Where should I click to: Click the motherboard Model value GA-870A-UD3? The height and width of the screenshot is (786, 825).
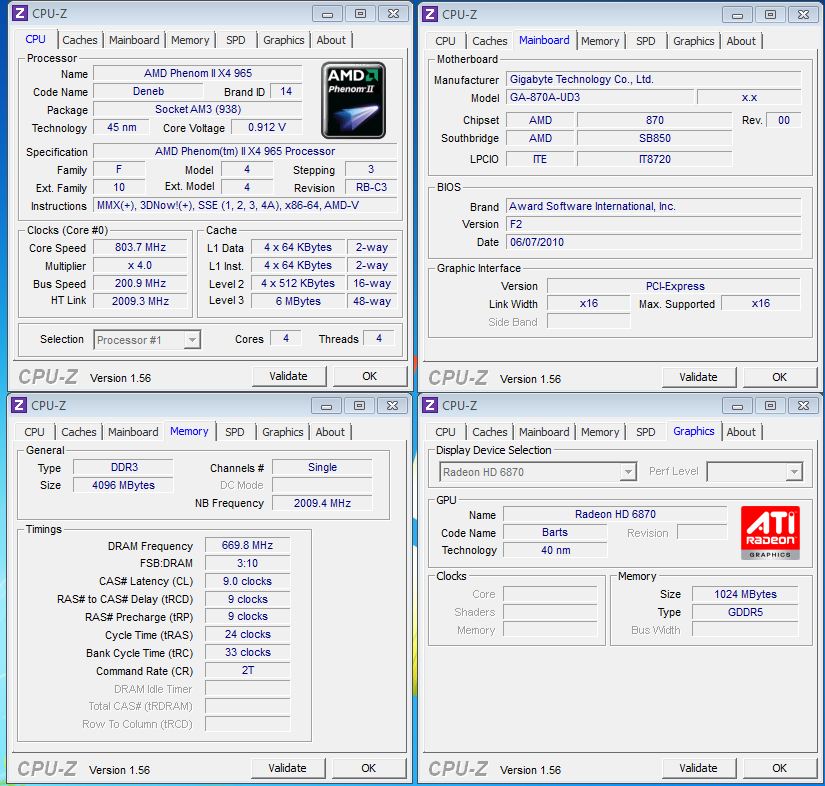(600, 97)
